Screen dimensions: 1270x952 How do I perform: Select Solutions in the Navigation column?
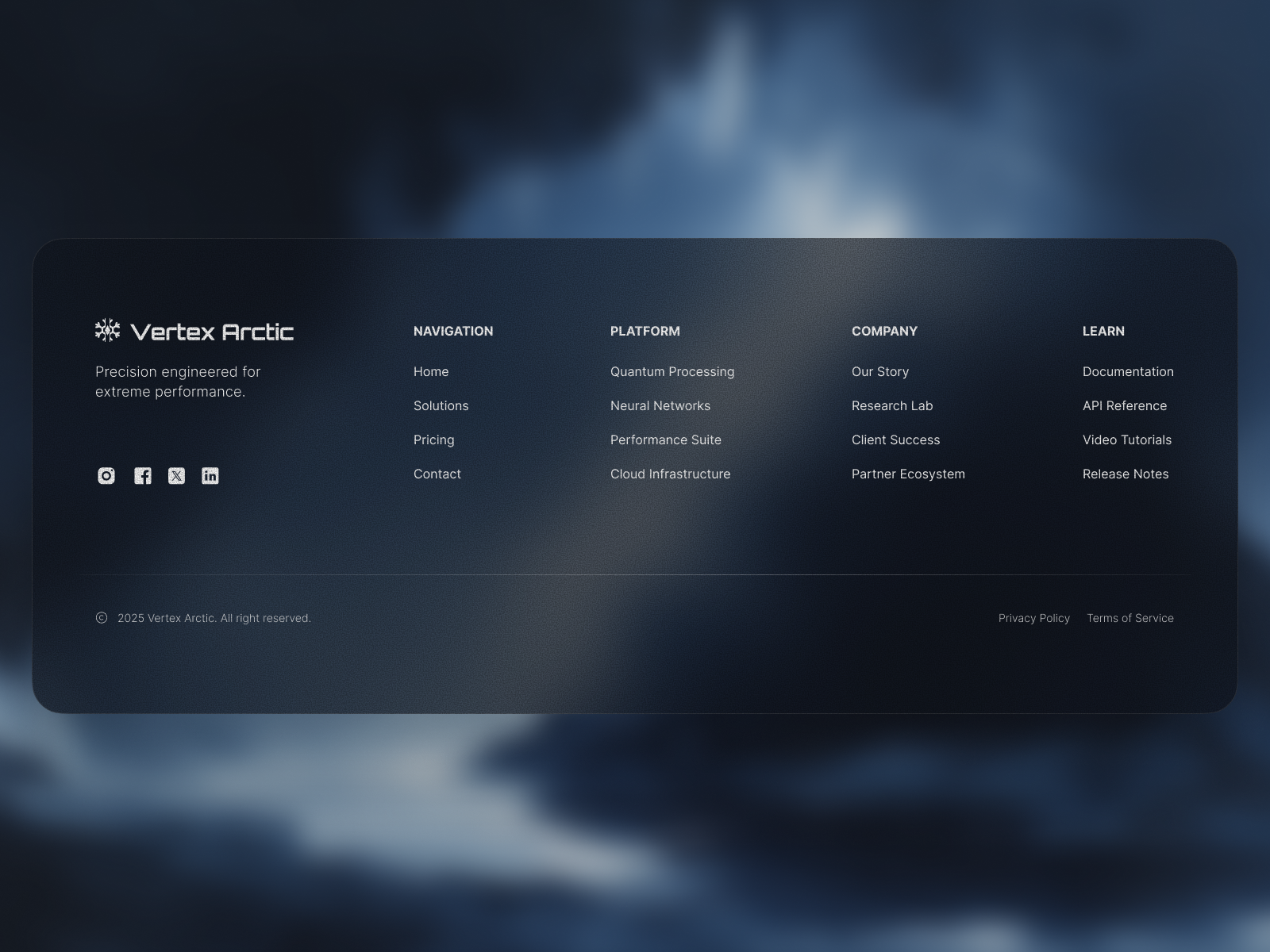(x=441, y=405)
